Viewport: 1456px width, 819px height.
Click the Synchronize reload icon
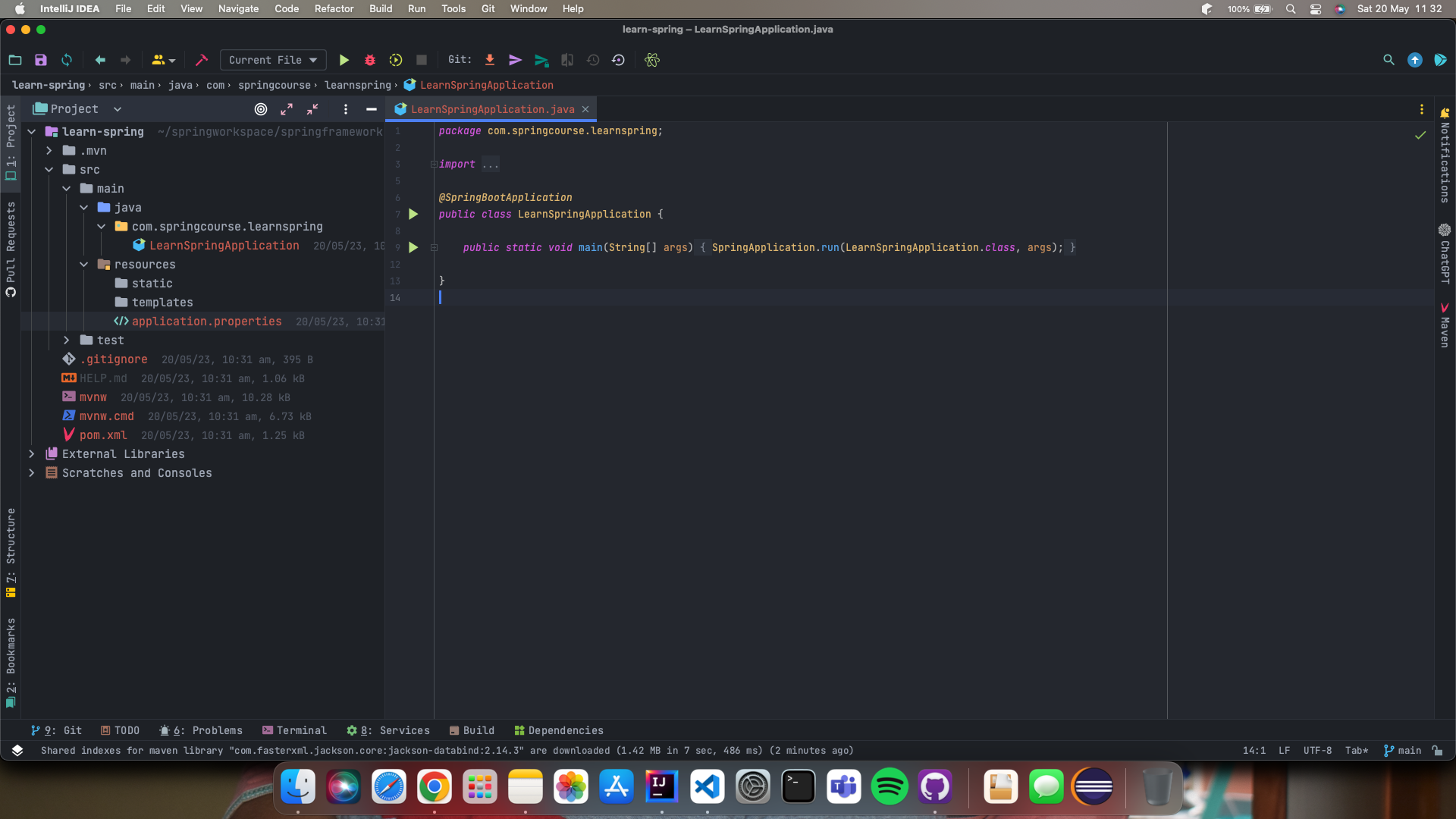point(67,60)
